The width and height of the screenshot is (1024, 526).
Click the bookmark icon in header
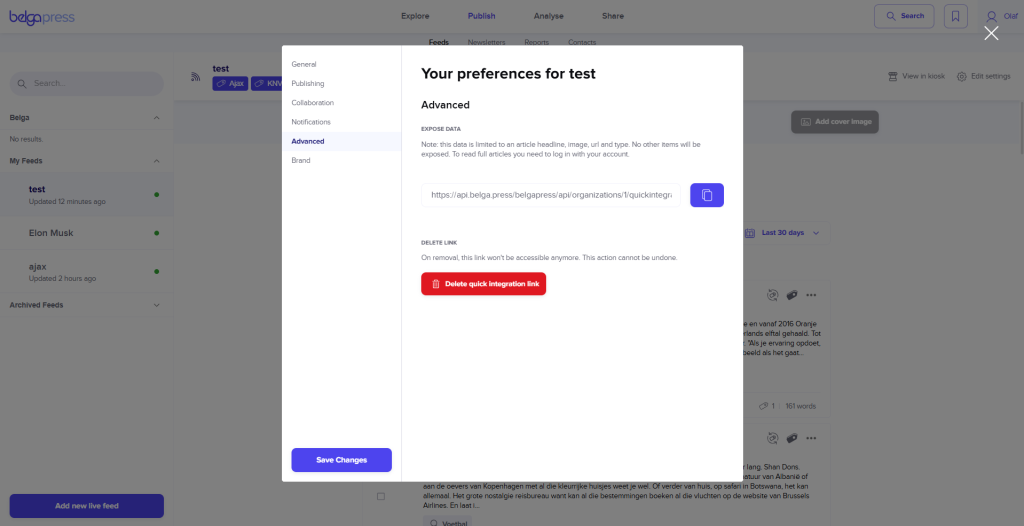[955, 16]
